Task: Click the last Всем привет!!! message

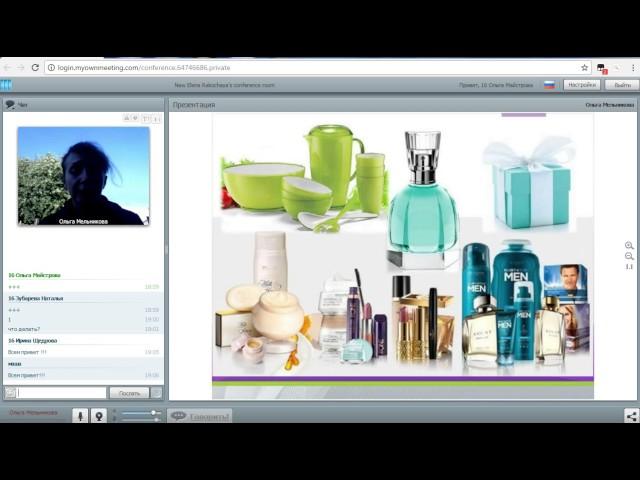Action: [27, 375]
